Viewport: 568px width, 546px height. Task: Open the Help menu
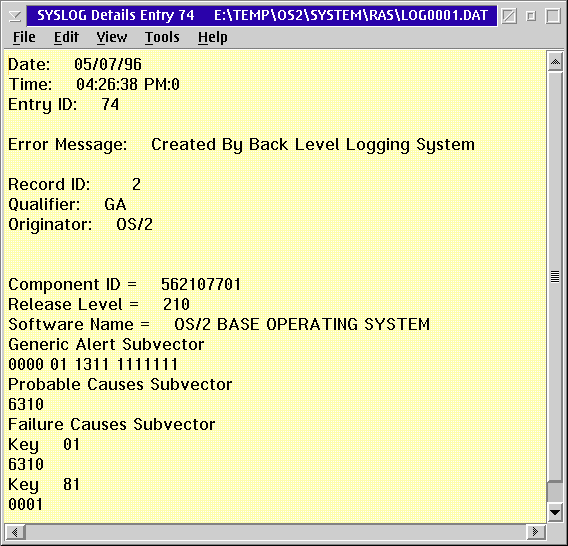(x=213, y=37)
